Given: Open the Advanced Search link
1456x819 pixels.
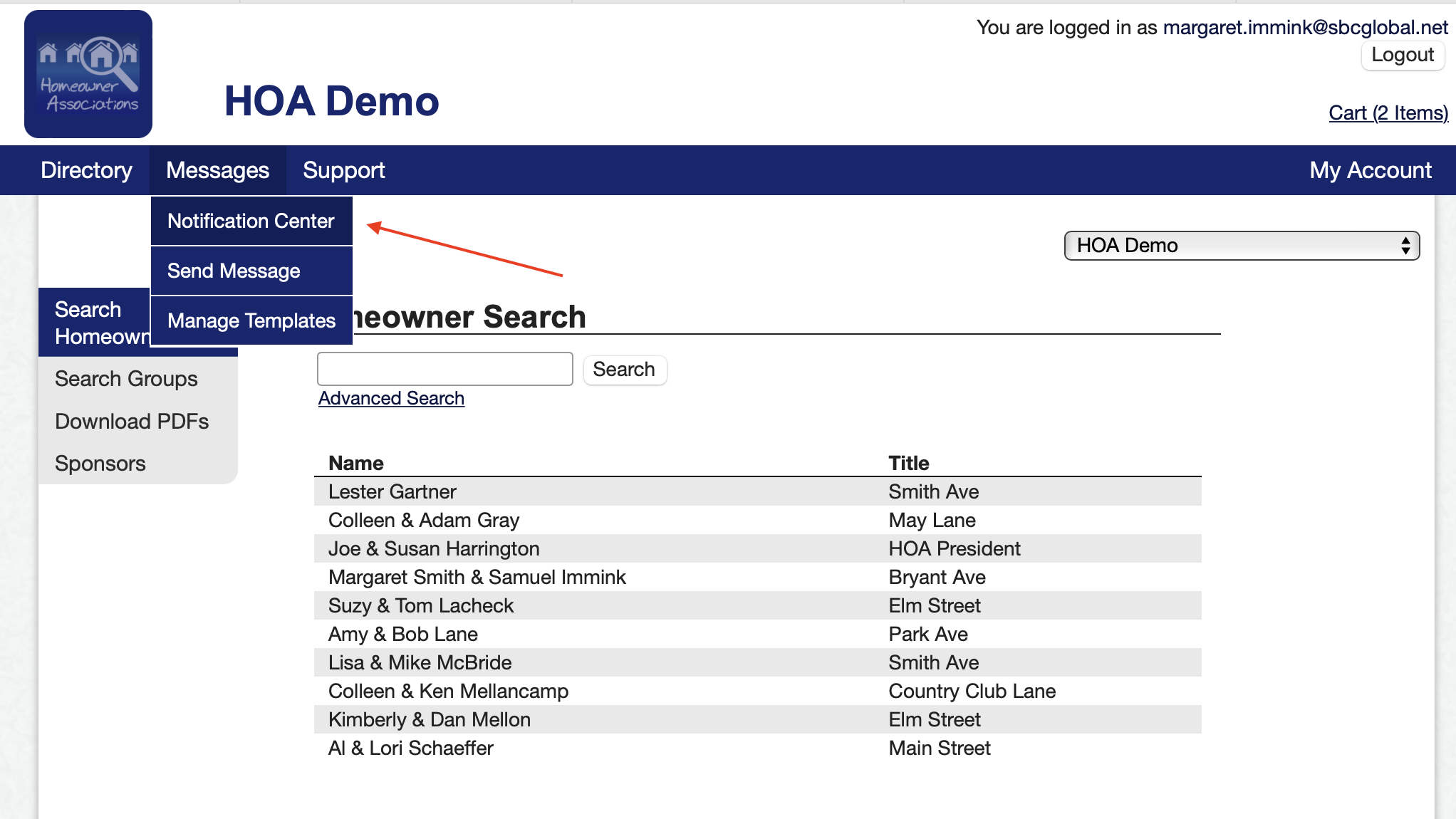Looking at the screenshot, I should pos(391,398).
